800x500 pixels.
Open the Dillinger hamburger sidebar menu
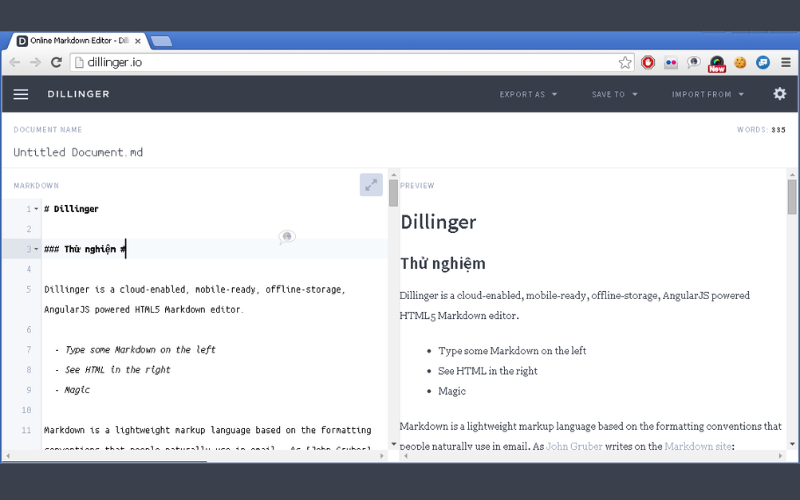pos(21,94)
